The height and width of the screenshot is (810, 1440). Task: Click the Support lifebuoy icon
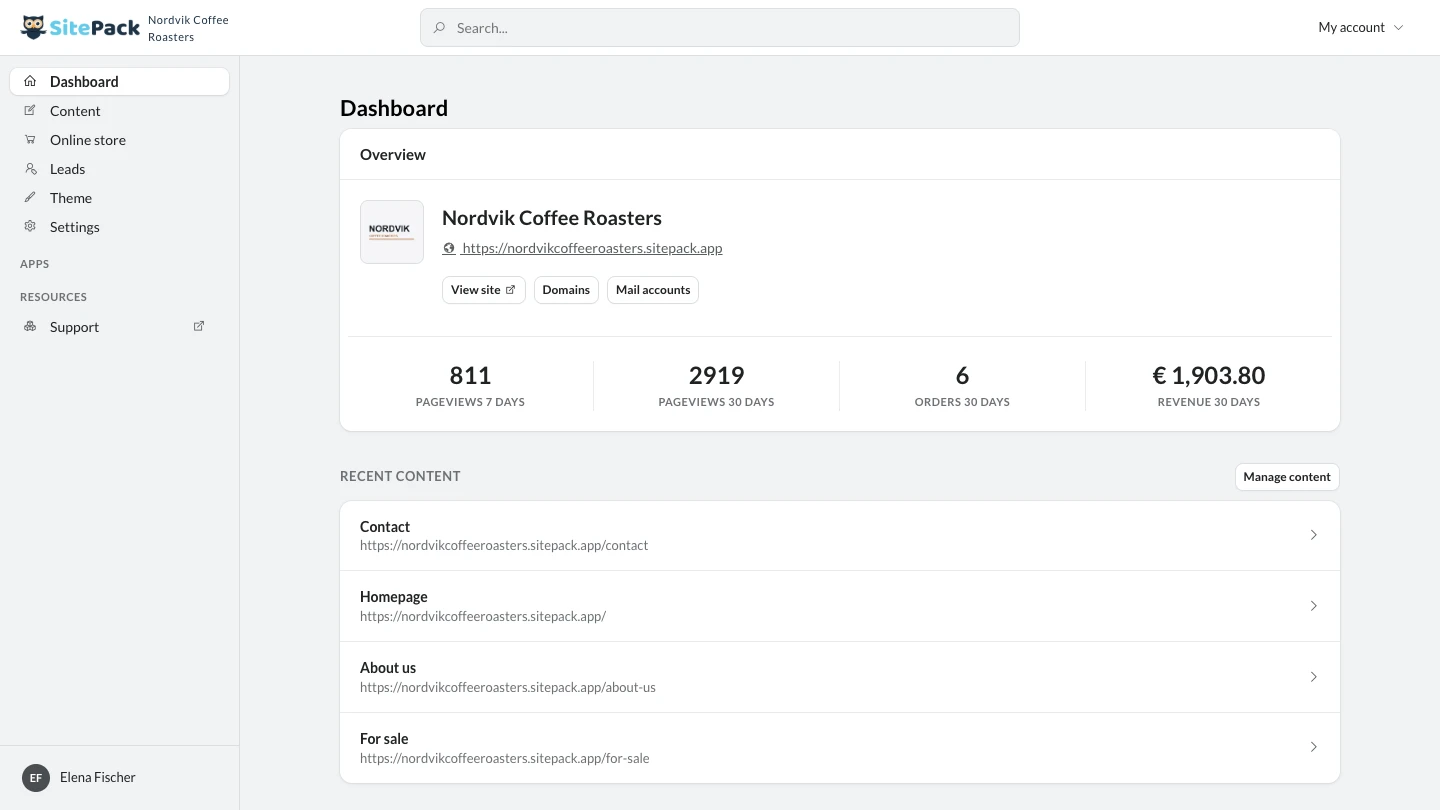(x=30, y=326)
